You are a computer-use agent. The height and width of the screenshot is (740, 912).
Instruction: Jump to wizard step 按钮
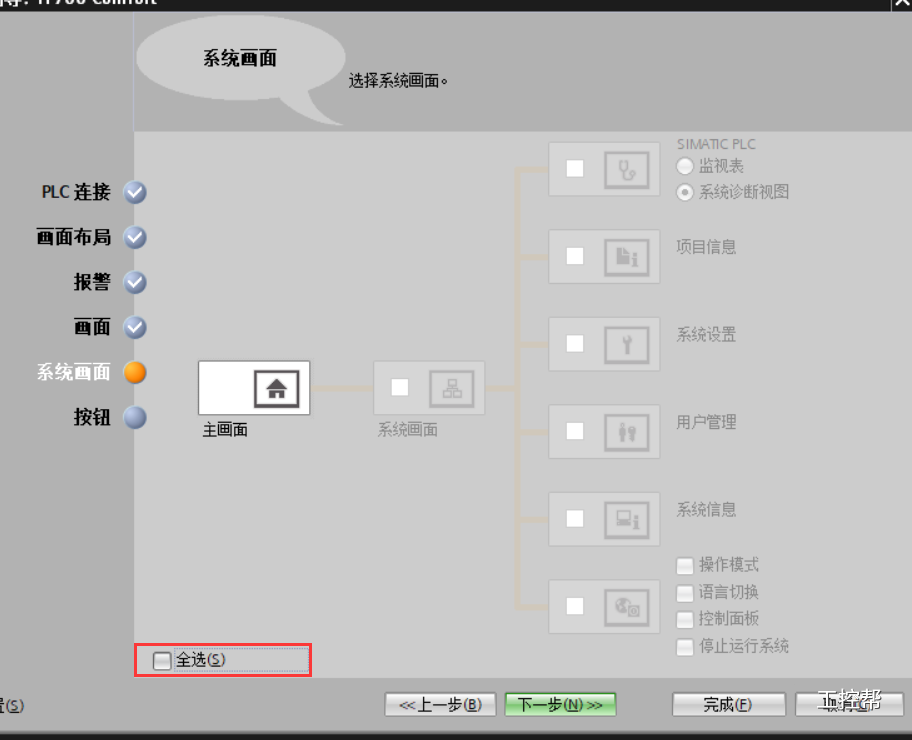pos(92,417)
